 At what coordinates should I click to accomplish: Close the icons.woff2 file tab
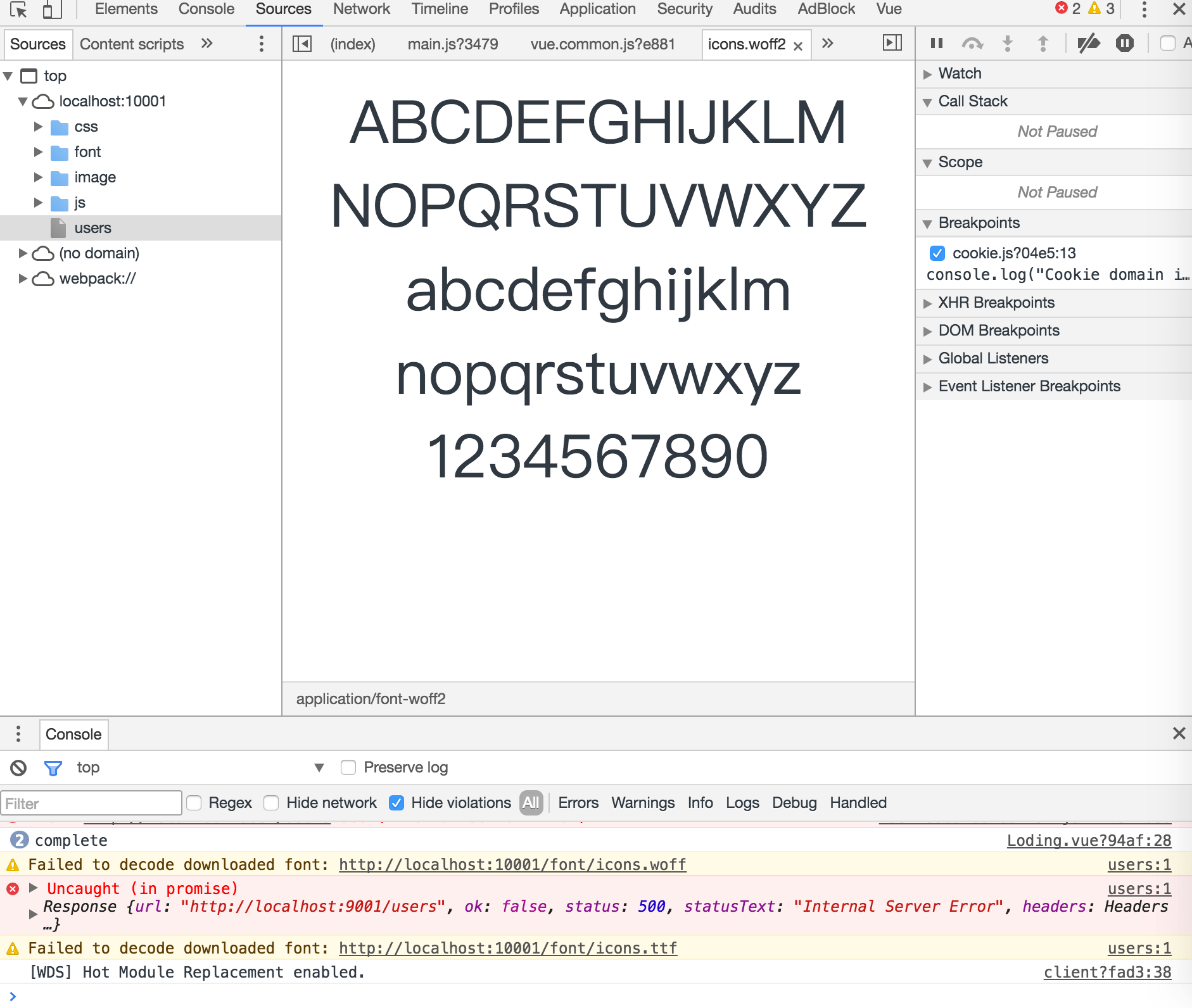point(798,46)
